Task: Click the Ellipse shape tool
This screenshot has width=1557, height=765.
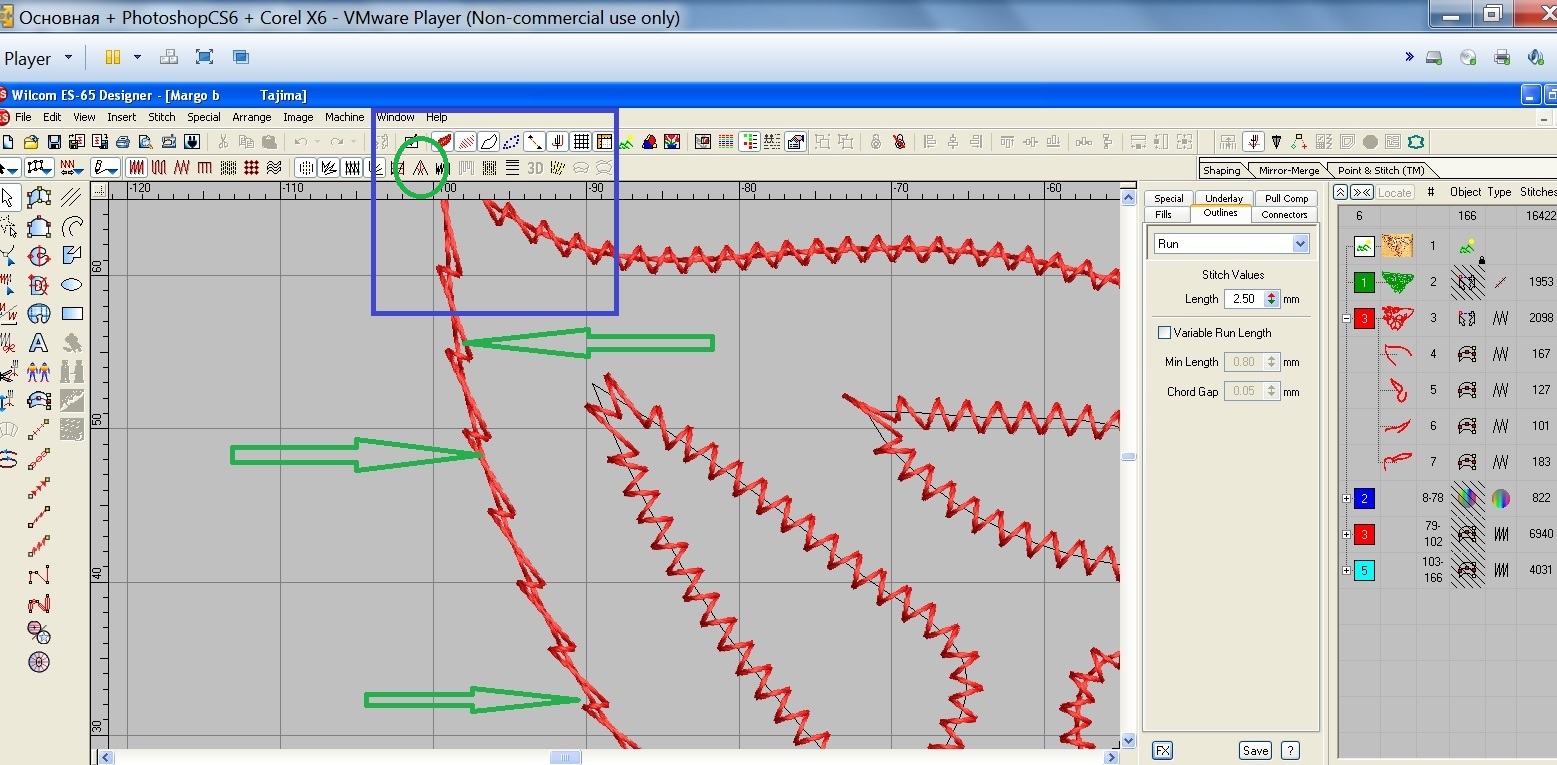Action: pyautogui.click(x=72, y=285)
